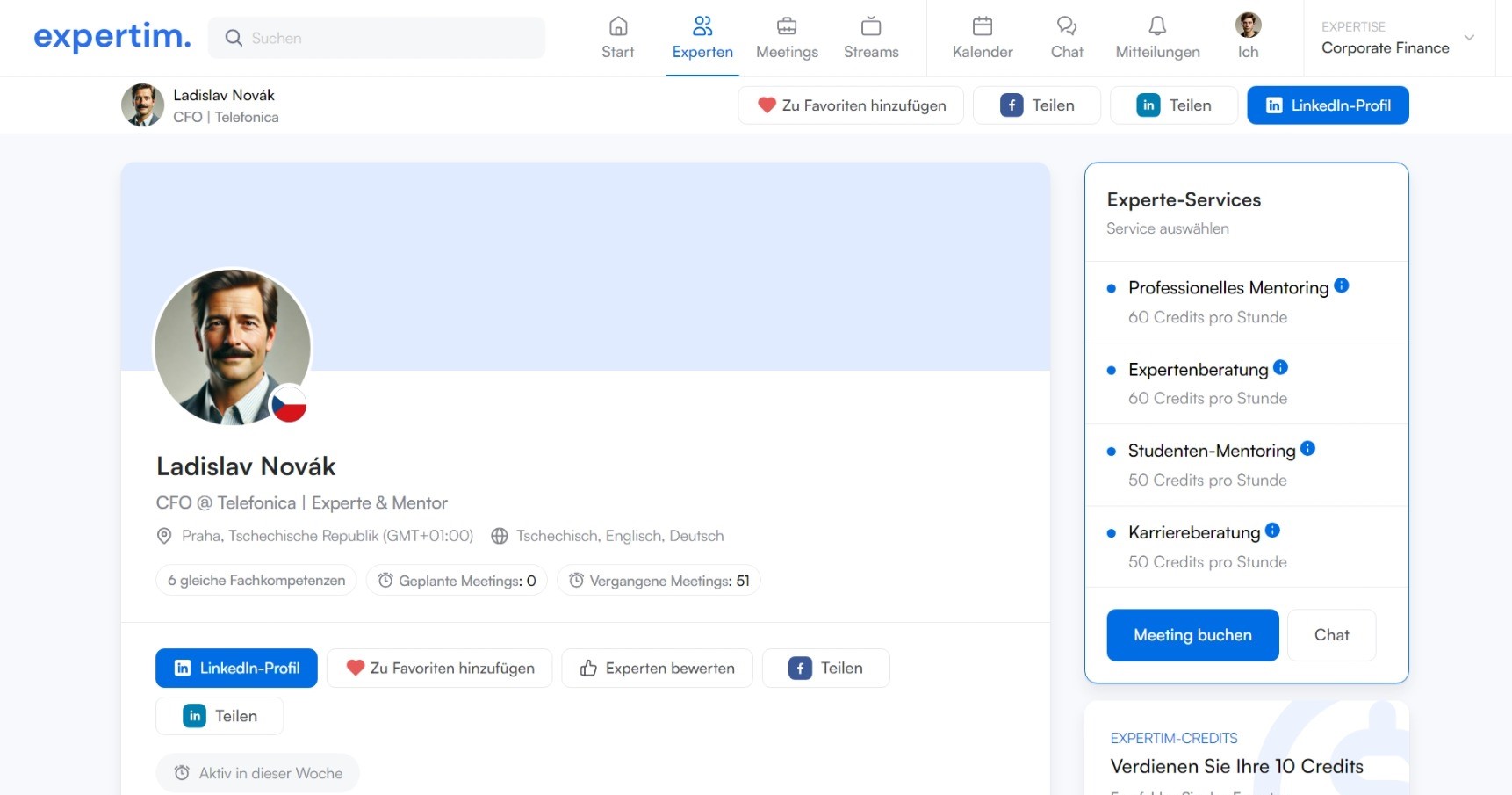
Task: Go to the Start home page
Action: click(617, 38)
